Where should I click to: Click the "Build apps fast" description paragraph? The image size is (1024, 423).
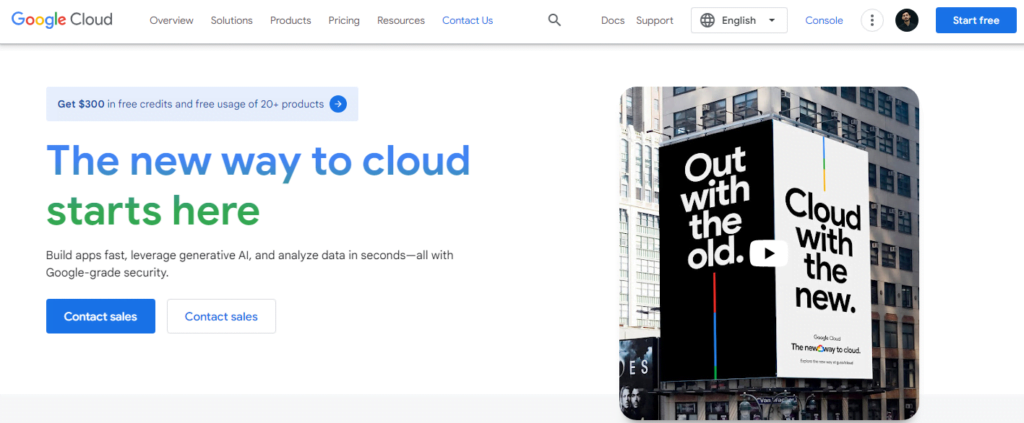(249, 264)
